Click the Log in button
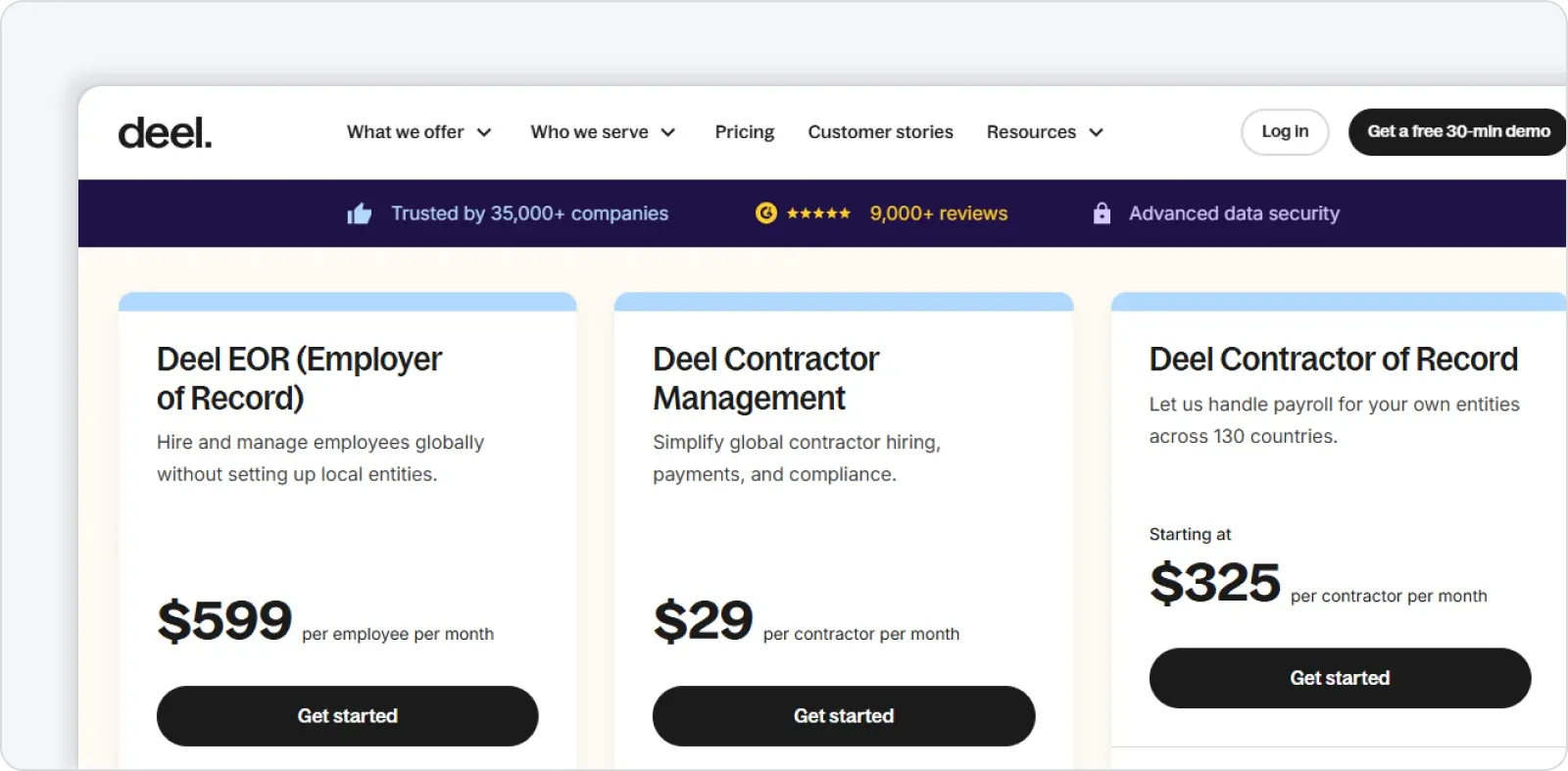Image resolution: width=1568 pixels, height=771 pixels. tap(1285, 132)
